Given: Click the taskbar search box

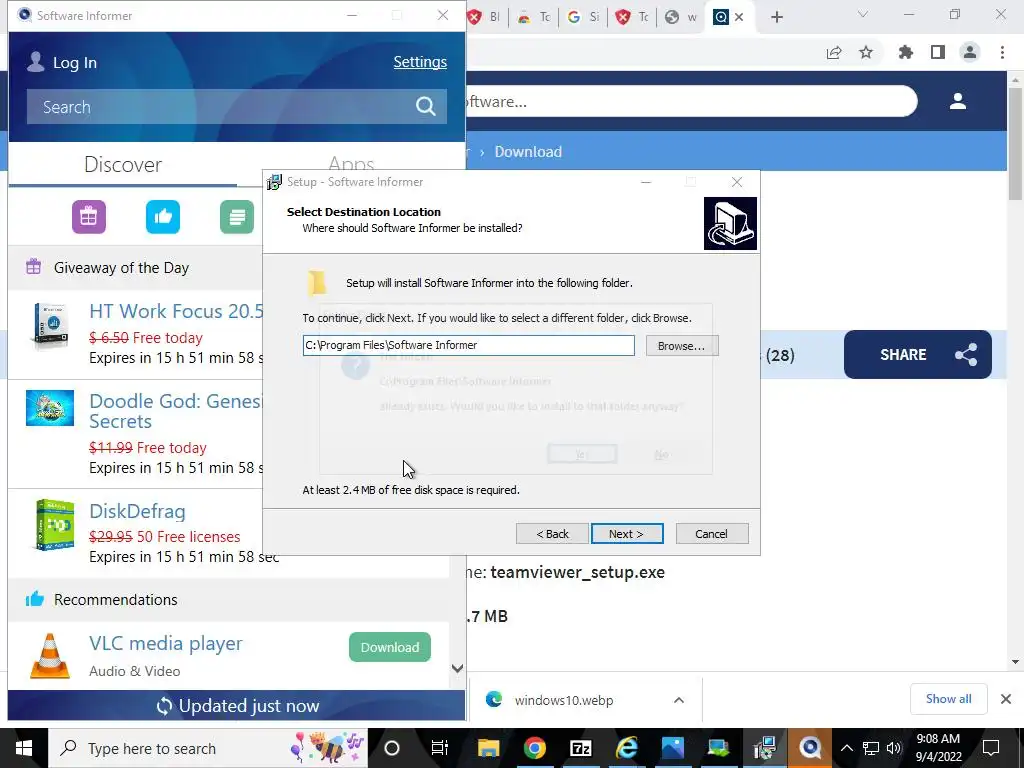Looking at the screenshot, I should (208, 748).
